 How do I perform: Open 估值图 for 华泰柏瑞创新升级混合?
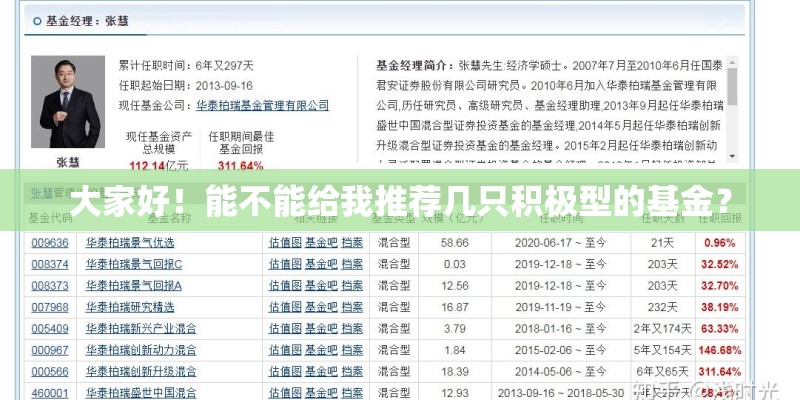[x=285, y=371]
